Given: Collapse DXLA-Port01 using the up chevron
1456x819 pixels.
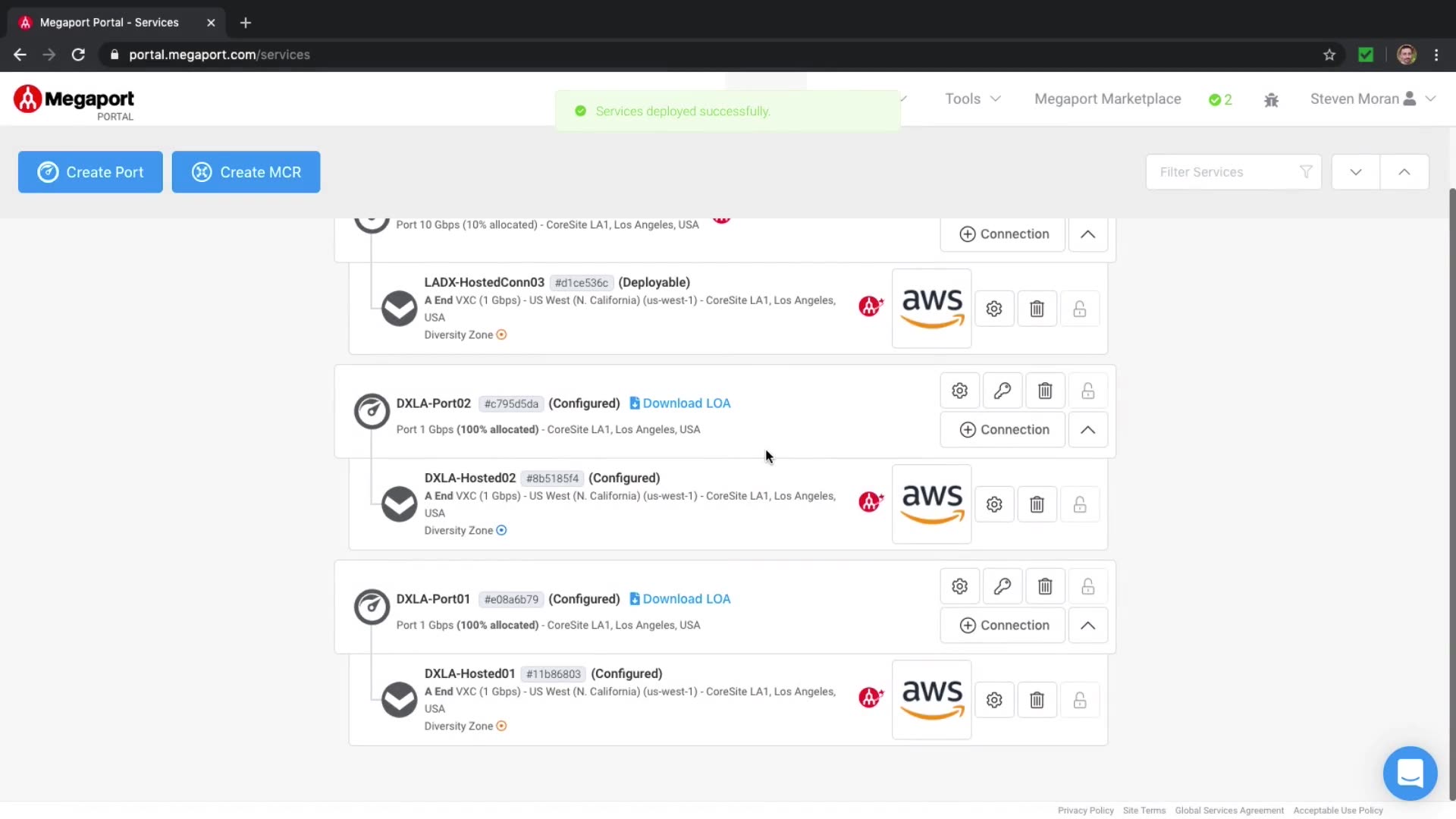Looking at the screenshot, I should 1087,626.
